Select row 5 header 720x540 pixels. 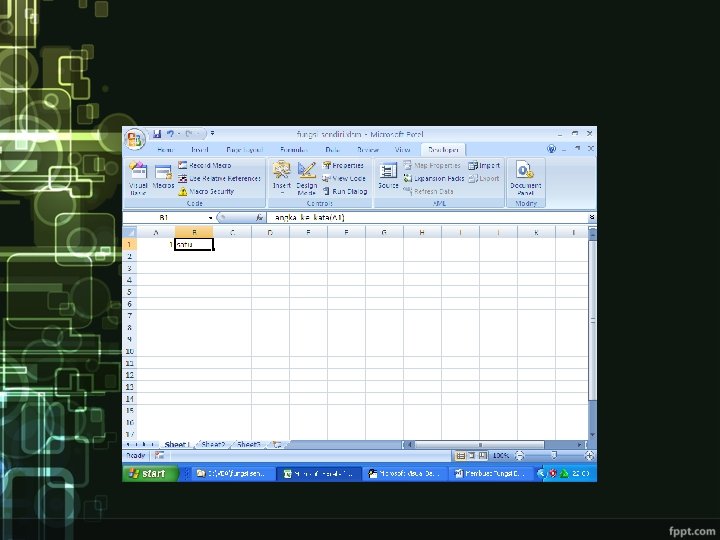(129, 292)
